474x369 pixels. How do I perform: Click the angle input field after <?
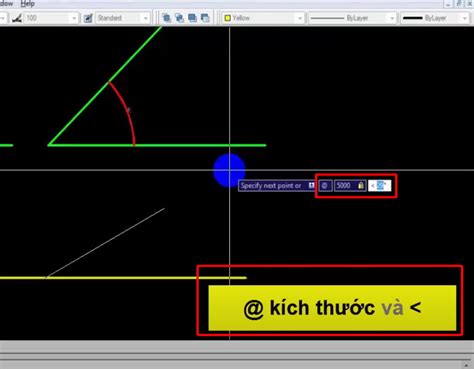379,186
